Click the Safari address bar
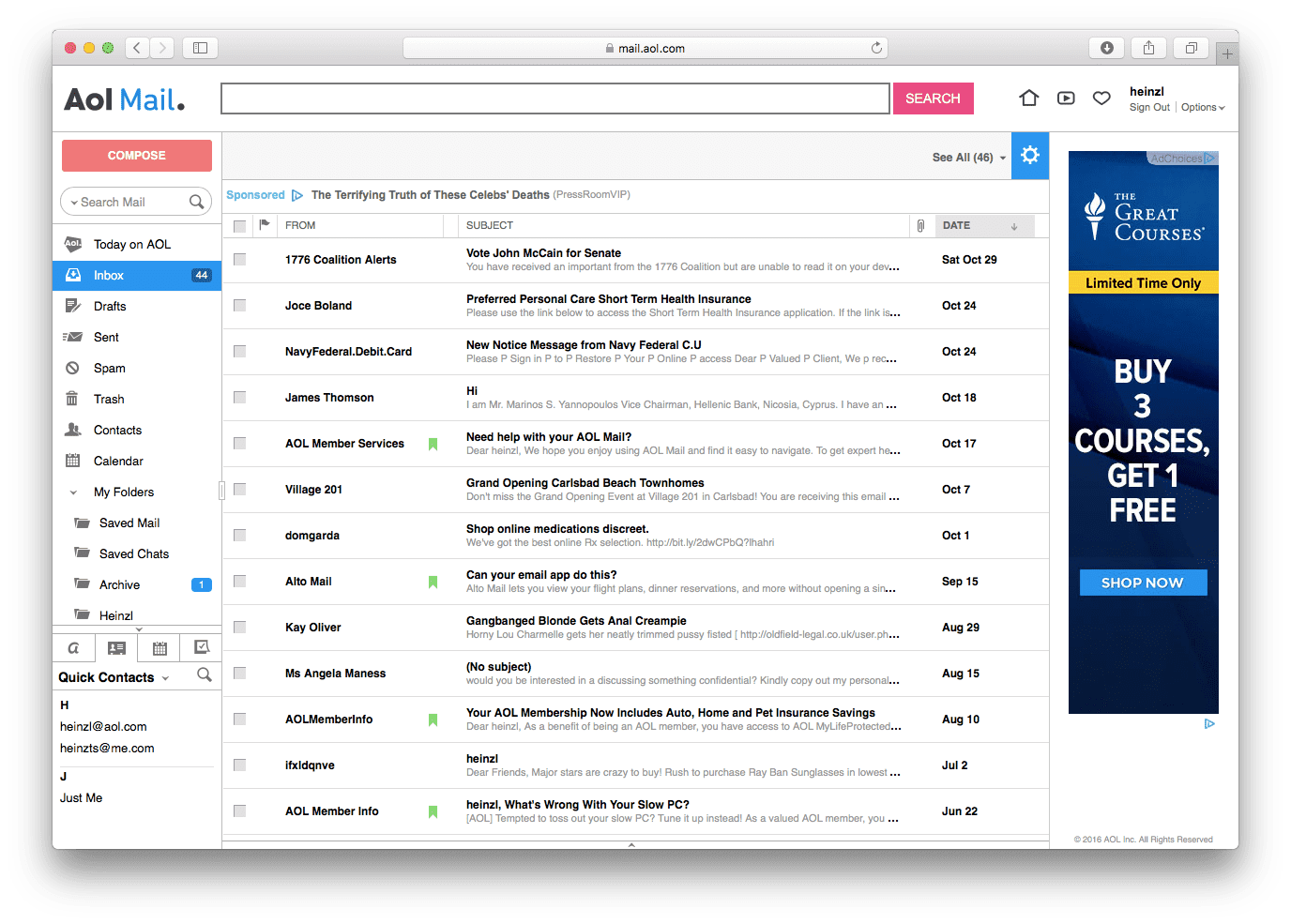The height and width of the screenshot is (924, 1291). pos(645,48)
